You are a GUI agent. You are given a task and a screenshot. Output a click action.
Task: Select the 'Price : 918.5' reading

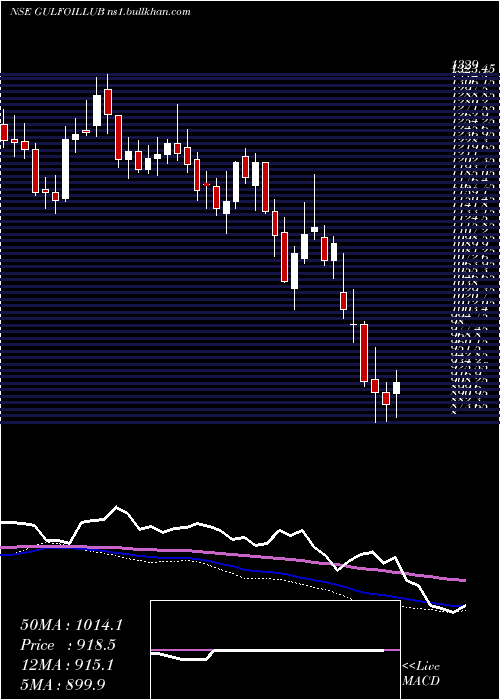(68, 645)
